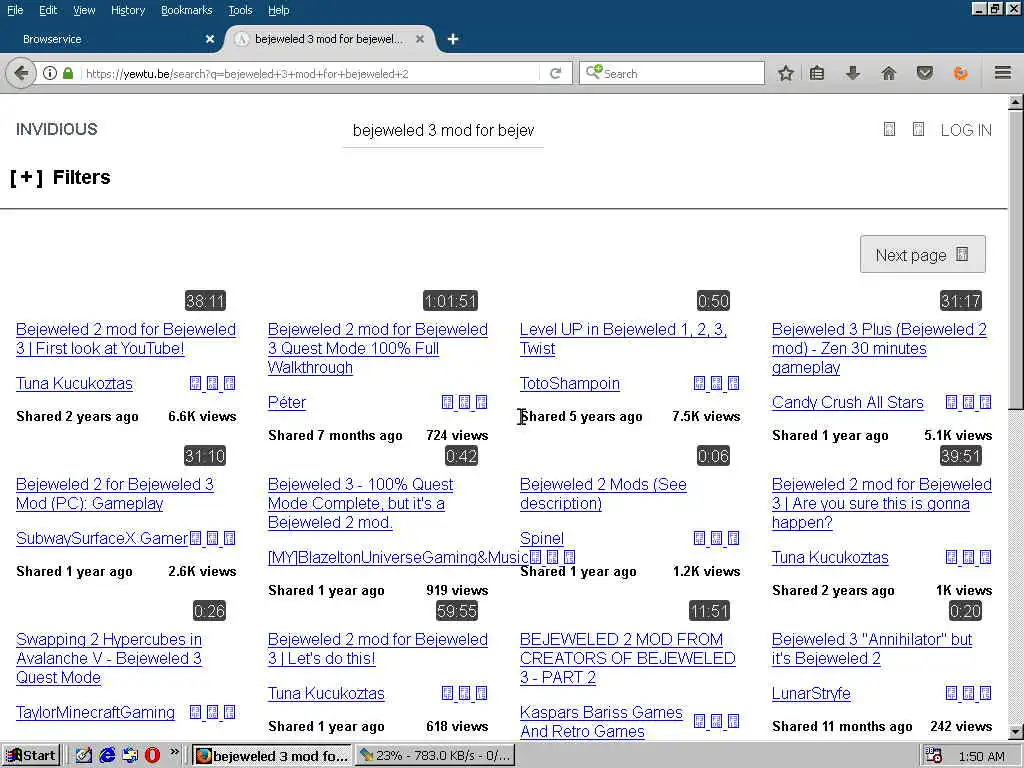Image resolution: width=1024 pixels, height=768 pixels.
Task: Go to INVIDIOUS home link
Action: [57, 129]
